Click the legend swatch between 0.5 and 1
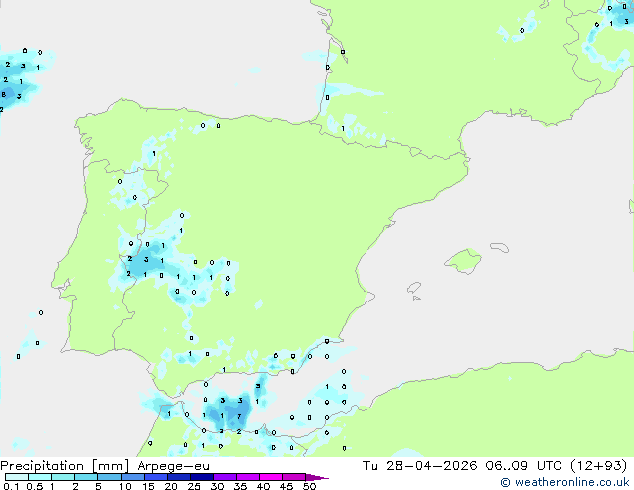Image resolution: width=634 pixels, height=490 pixels. (40, 477)
